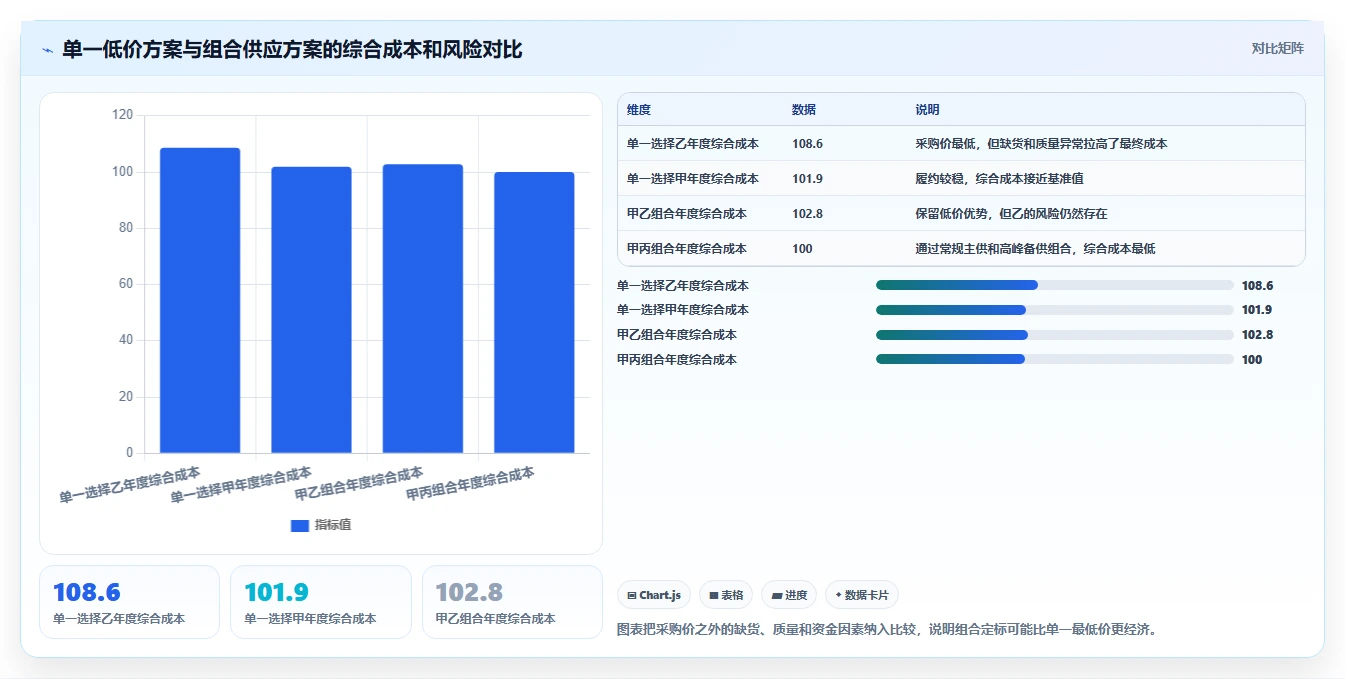The width and height of the screenshot is (1345, 679).
Task: Click the 数据 column header
Action: [x=804, y=110]
